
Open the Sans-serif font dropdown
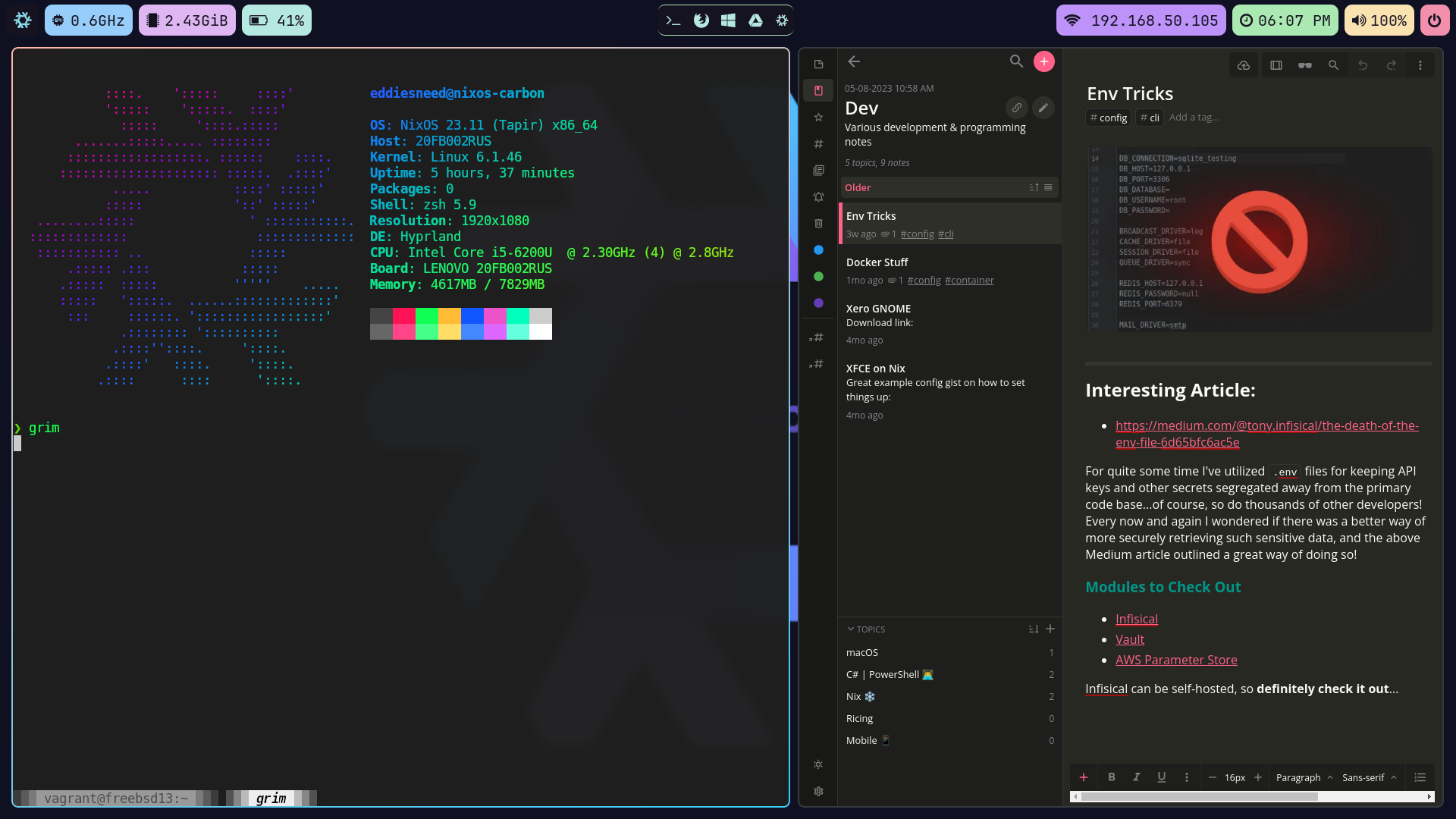(x=1369, y=777)
